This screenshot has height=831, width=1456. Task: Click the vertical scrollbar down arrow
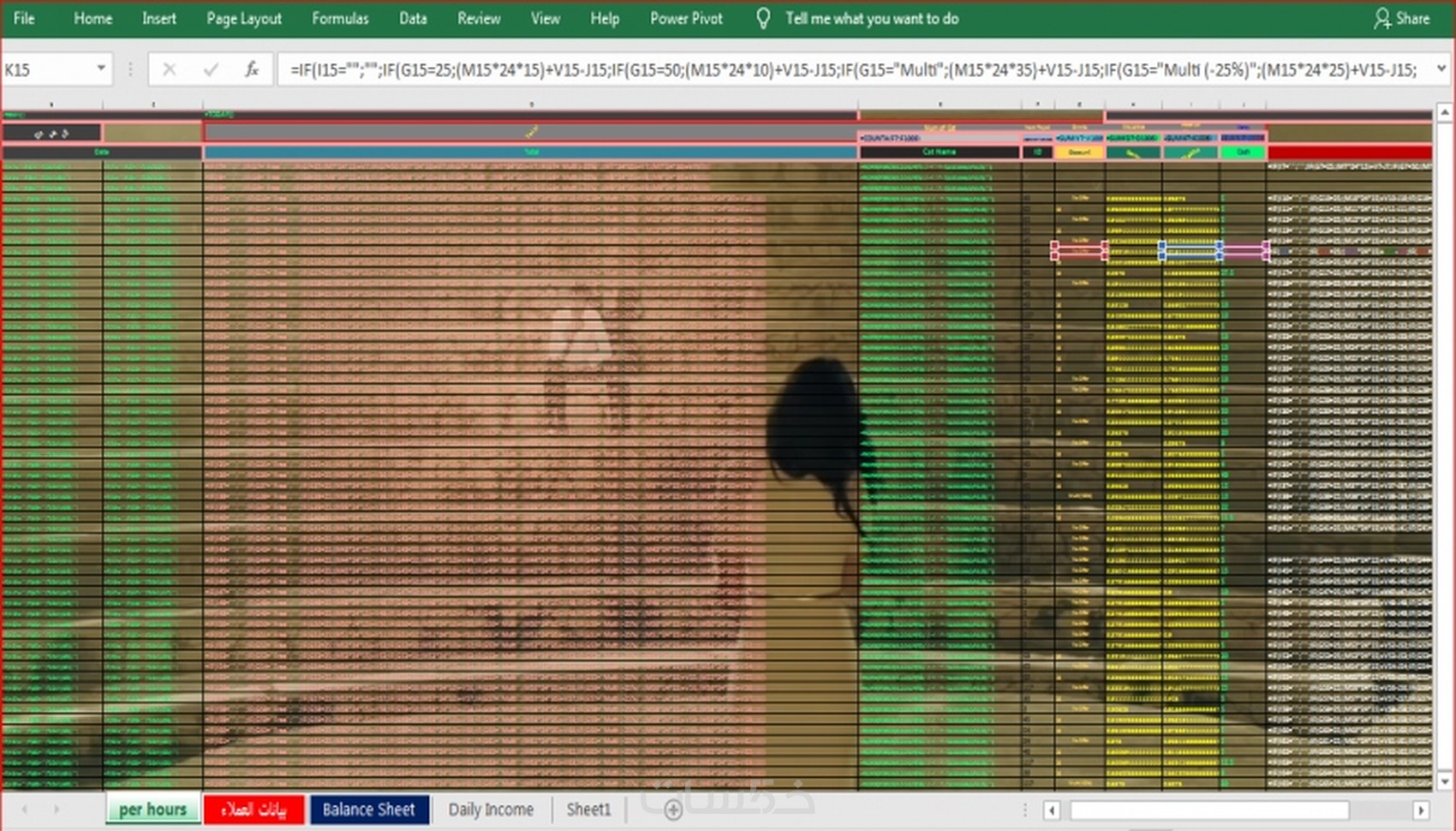[1444, 781]
